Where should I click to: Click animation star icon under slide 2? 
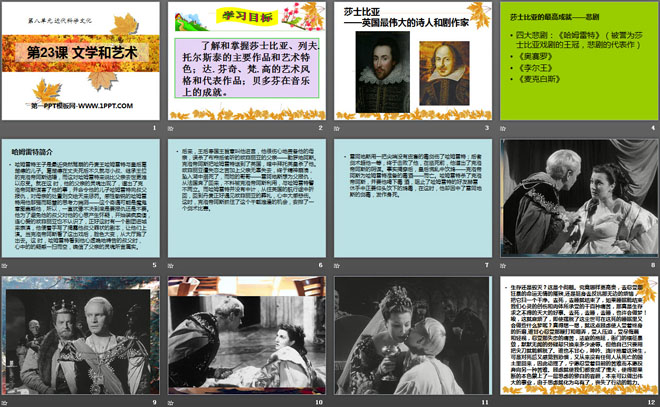[170, 128]
